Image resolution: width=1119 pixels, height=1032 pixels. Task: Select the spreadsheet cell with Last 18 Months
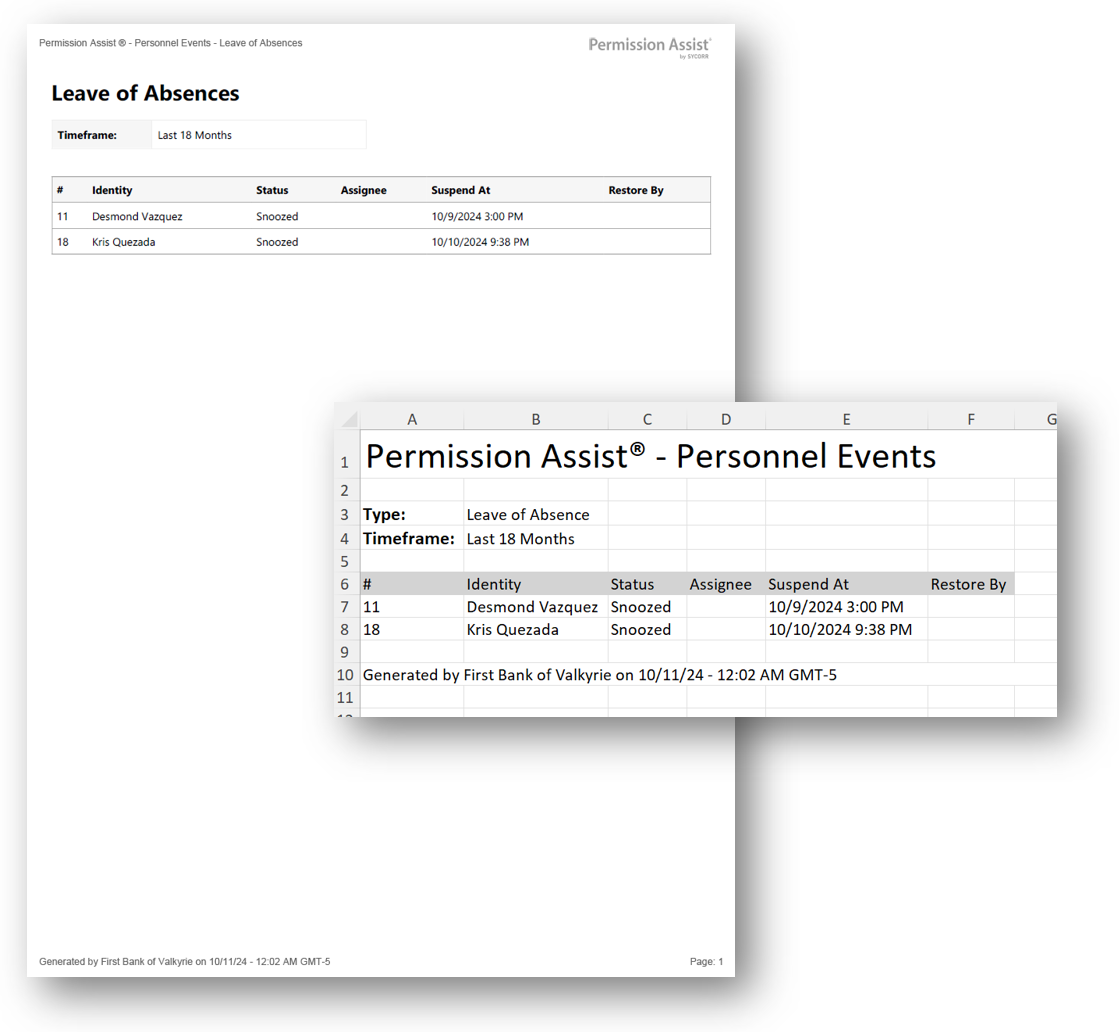(x=521, y=539)
